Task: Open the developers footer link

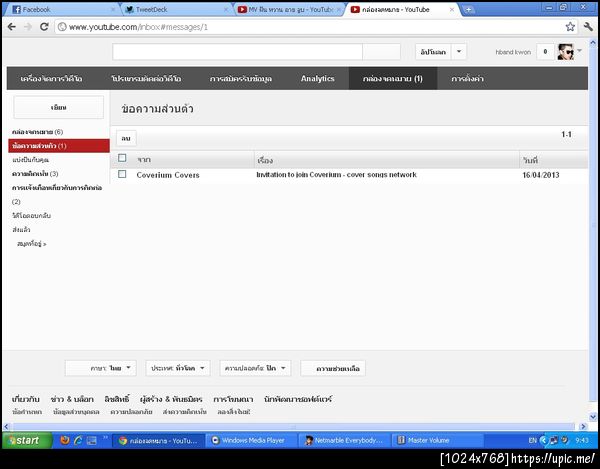Action: 298,399
